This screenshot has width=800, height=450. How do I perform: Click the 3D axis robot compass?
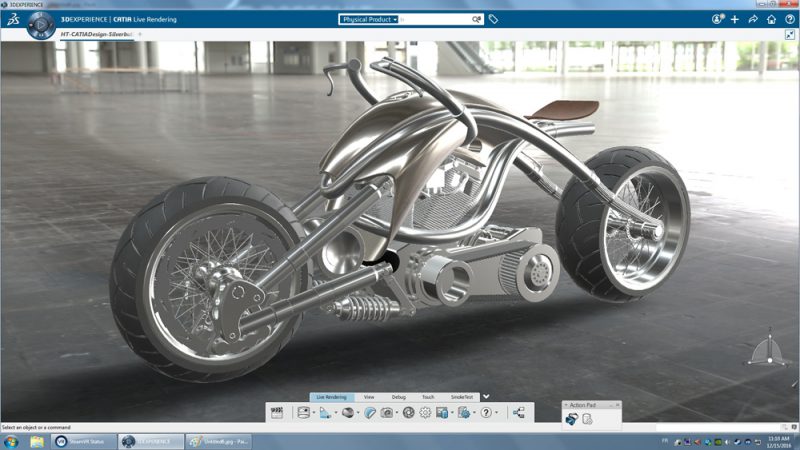pyautogui.click(x=769, y=350)
